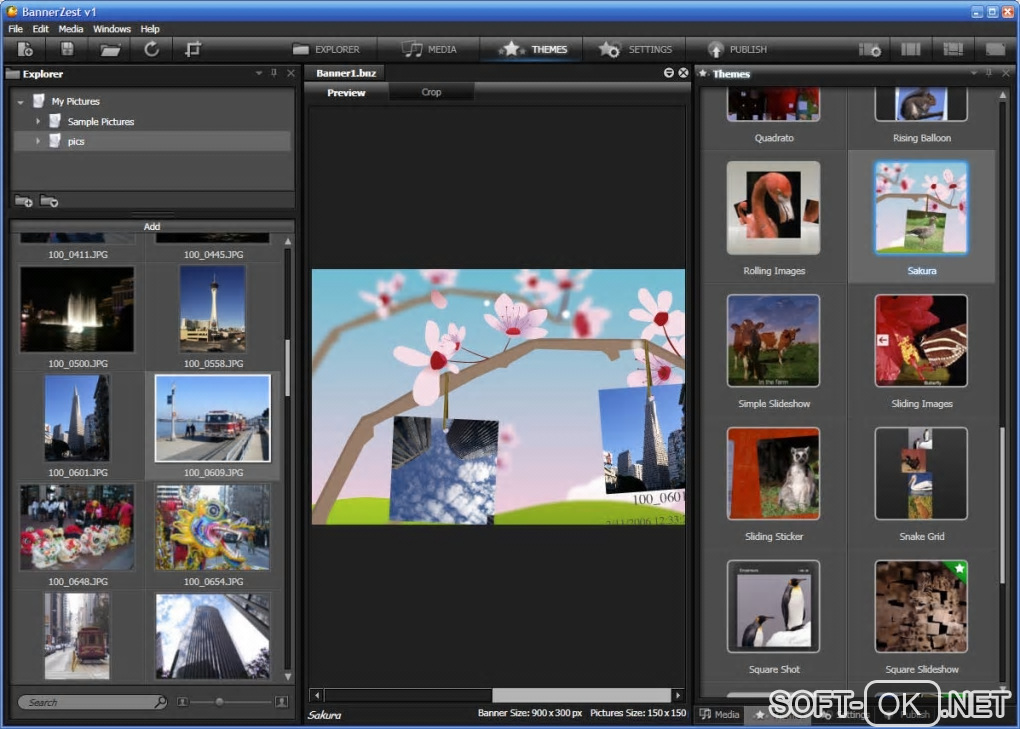The width and height of the screenshot is (1020, 729).
Task: Click the Save icon in toolbar
Action: pyautogui.click(x=67, y=49)
